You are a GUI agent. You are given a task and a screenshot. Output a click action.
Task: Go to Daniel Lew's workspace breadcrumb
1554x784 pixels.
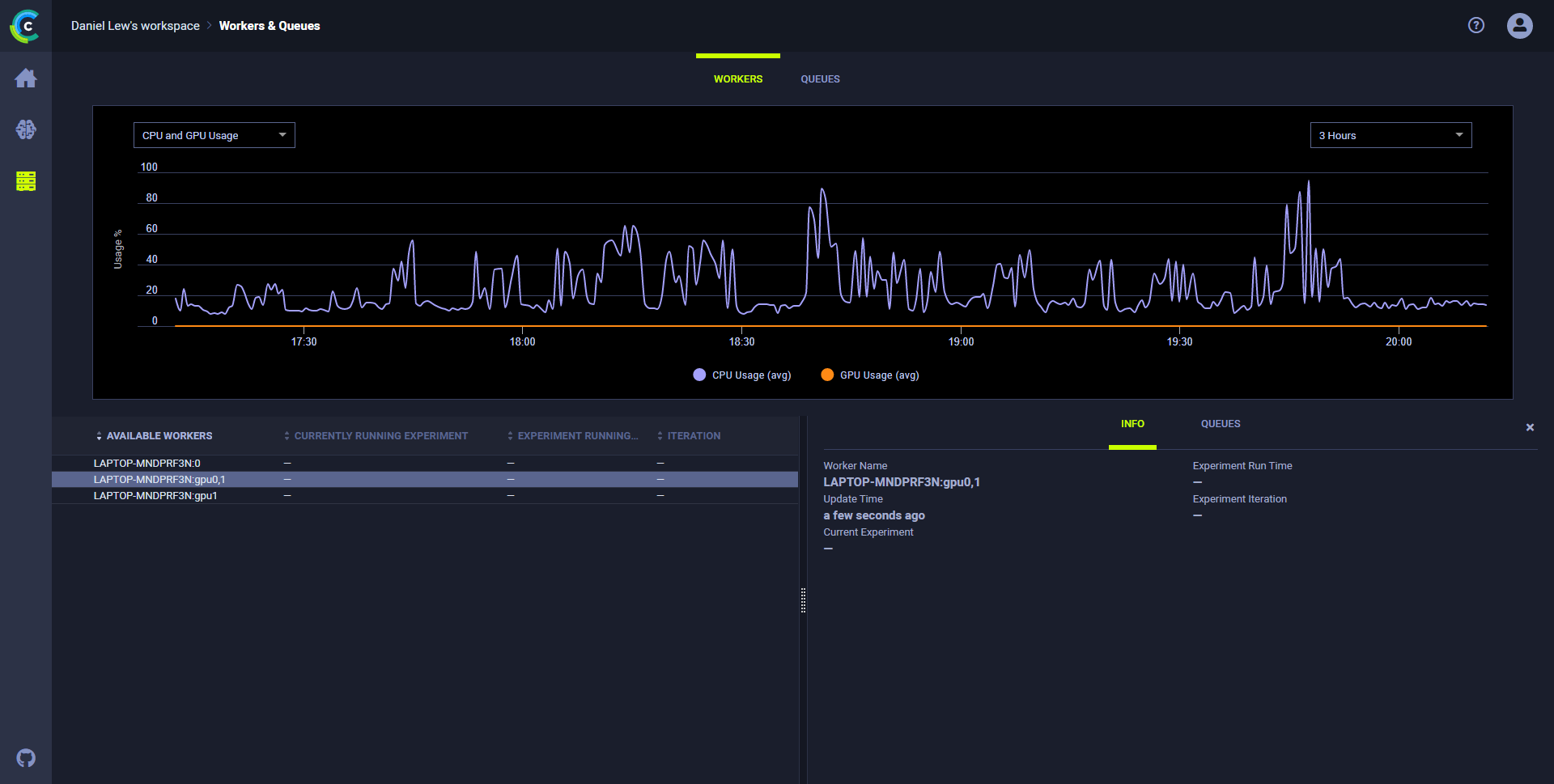[135, 26]
